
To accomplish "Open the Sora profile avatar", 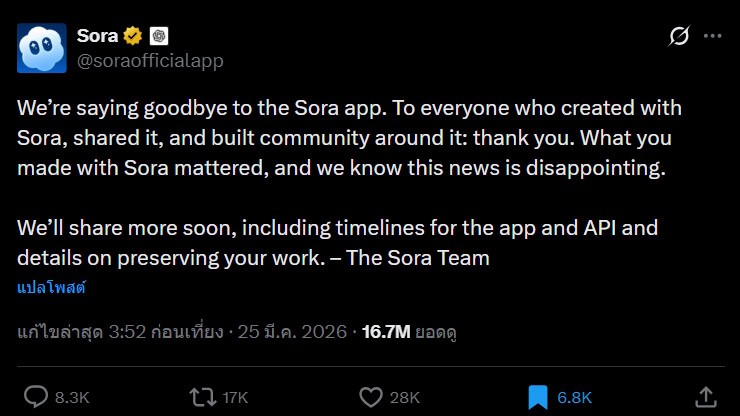I will click(x=42, y=48).
